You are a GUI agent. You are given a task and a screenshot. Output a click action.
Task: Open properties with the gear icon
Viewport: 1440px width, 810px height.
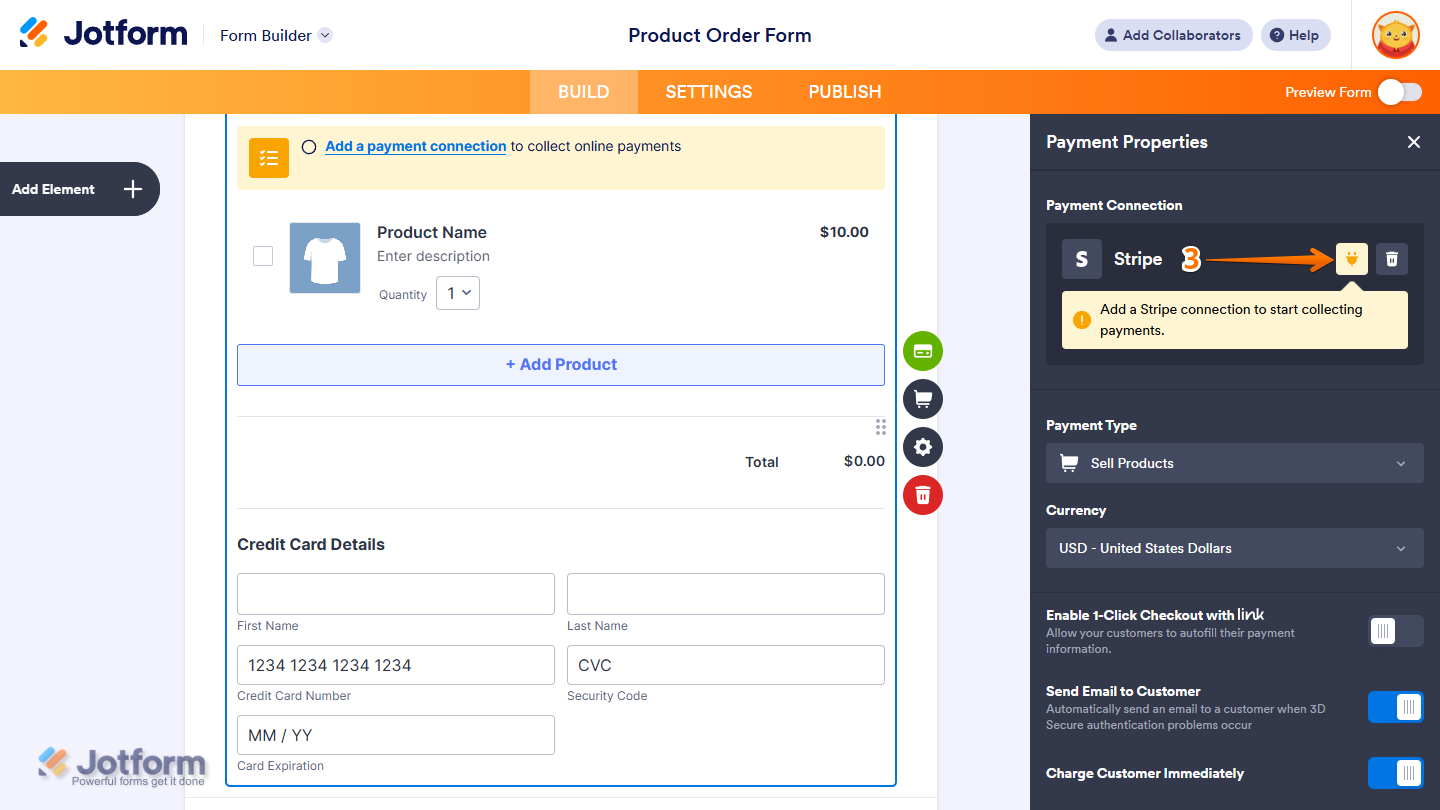click(922, 447)
